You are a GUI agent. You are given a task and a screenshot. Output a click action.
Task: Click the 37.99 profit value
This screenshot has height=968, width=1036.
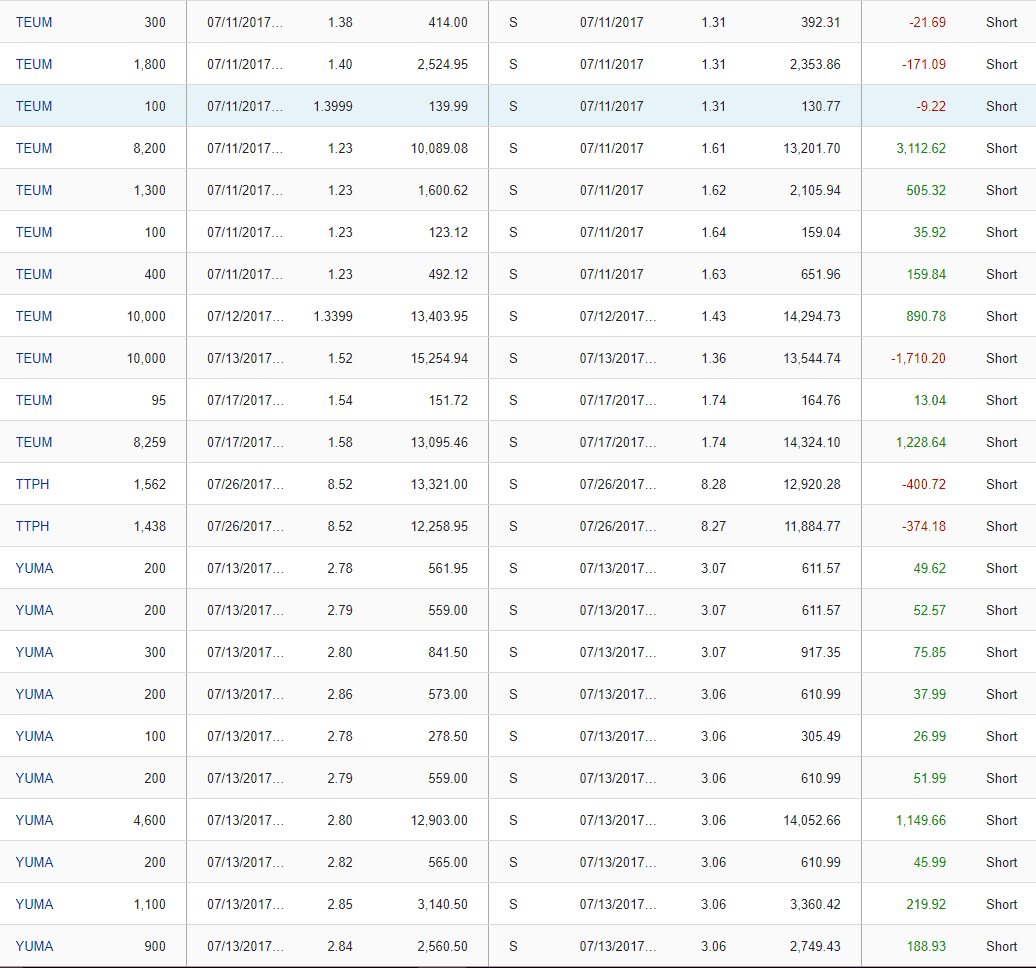point(930,694)
